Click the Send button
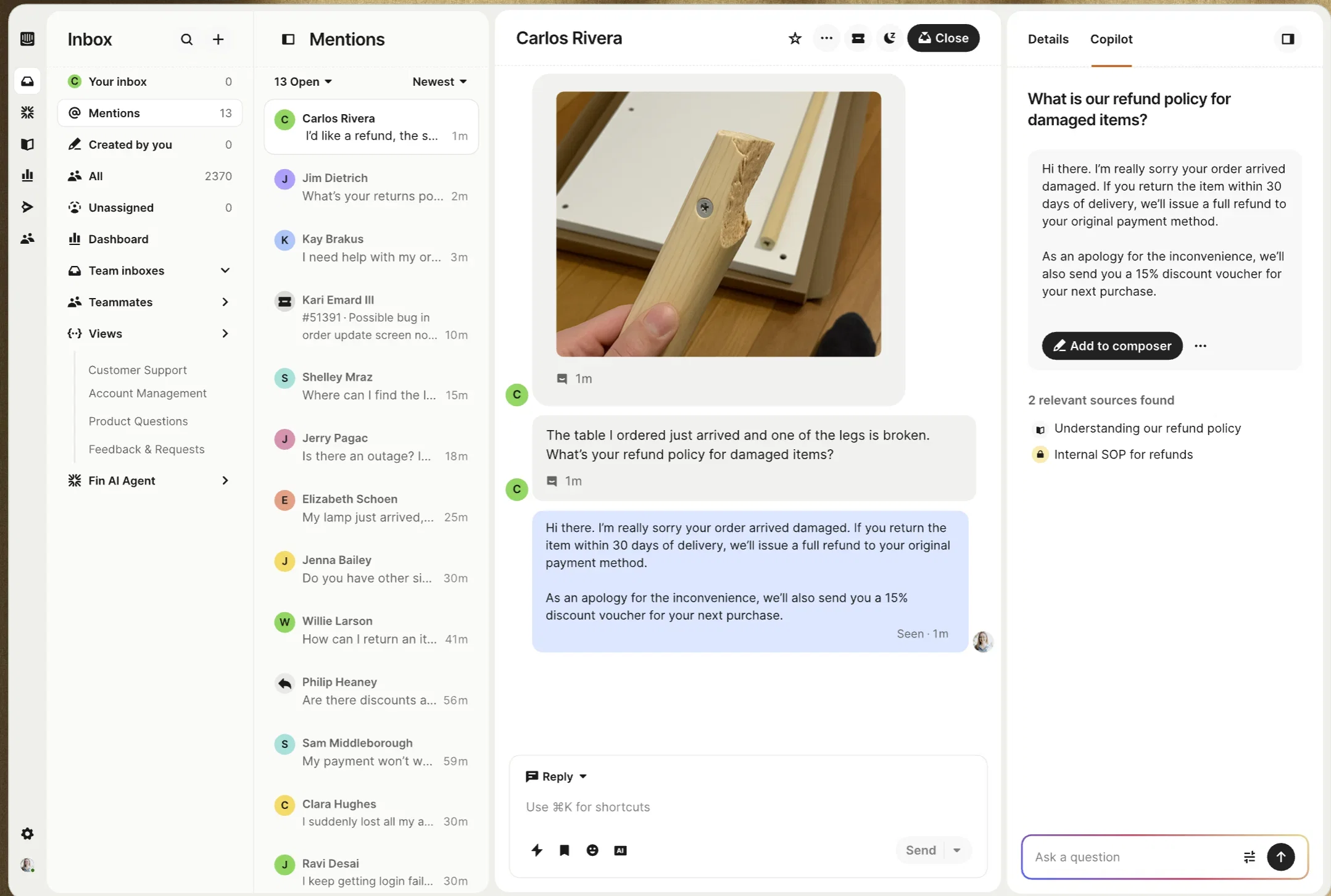The height and width of the screenshot is (896, 1331). coord(921,850)
